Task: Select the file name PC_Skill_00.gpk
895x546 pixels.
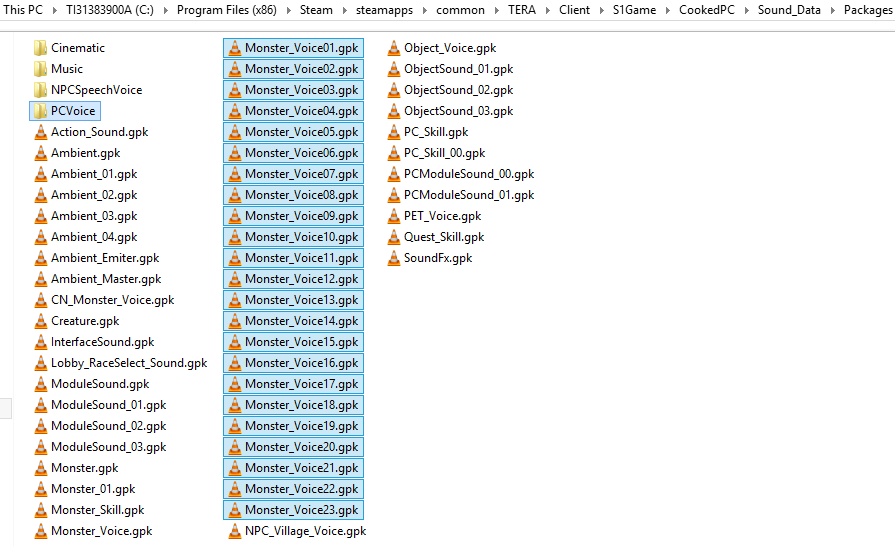Action: click(x=445, y=153)
